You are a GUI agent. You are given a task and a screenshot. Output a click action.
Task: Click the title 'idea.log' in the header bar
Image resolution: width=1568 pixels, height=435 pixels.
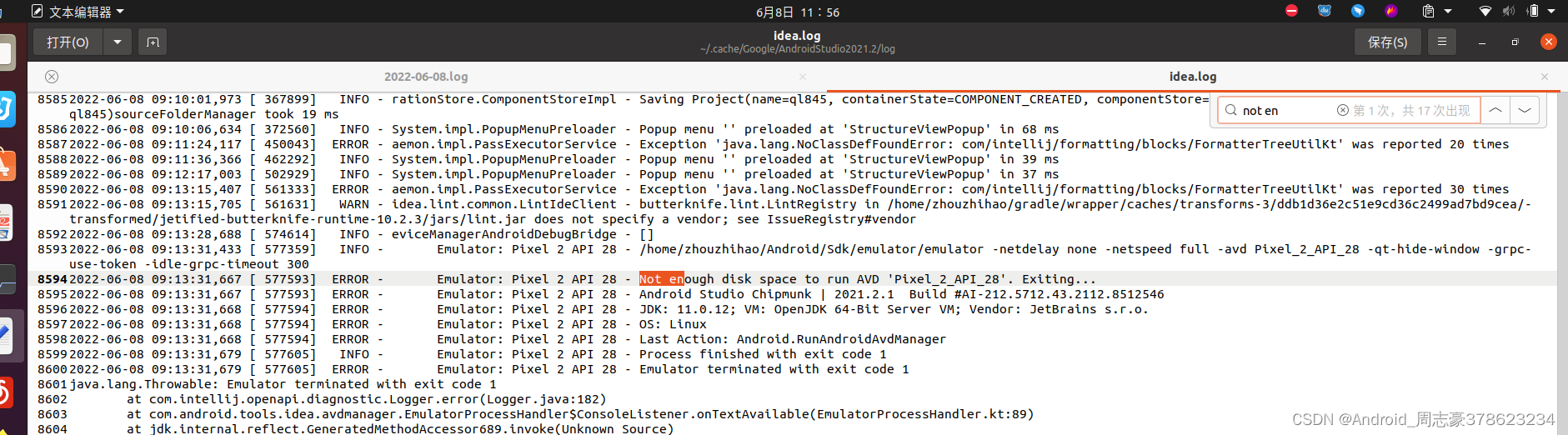pyautogui.click(x=797, y=35)
